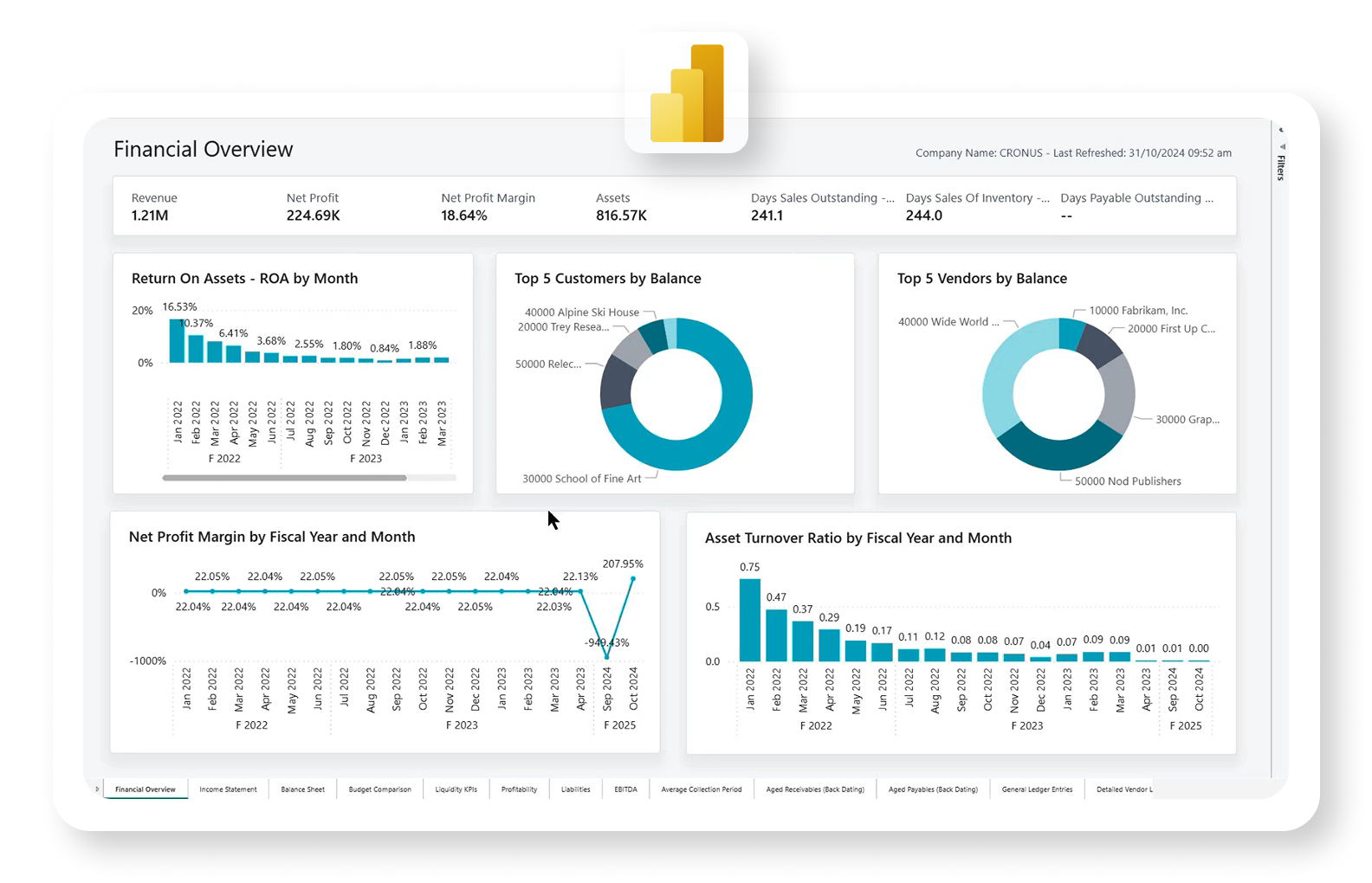
Task: Click the Net Profit Margin chart title
Action: [x=272, y=537]
